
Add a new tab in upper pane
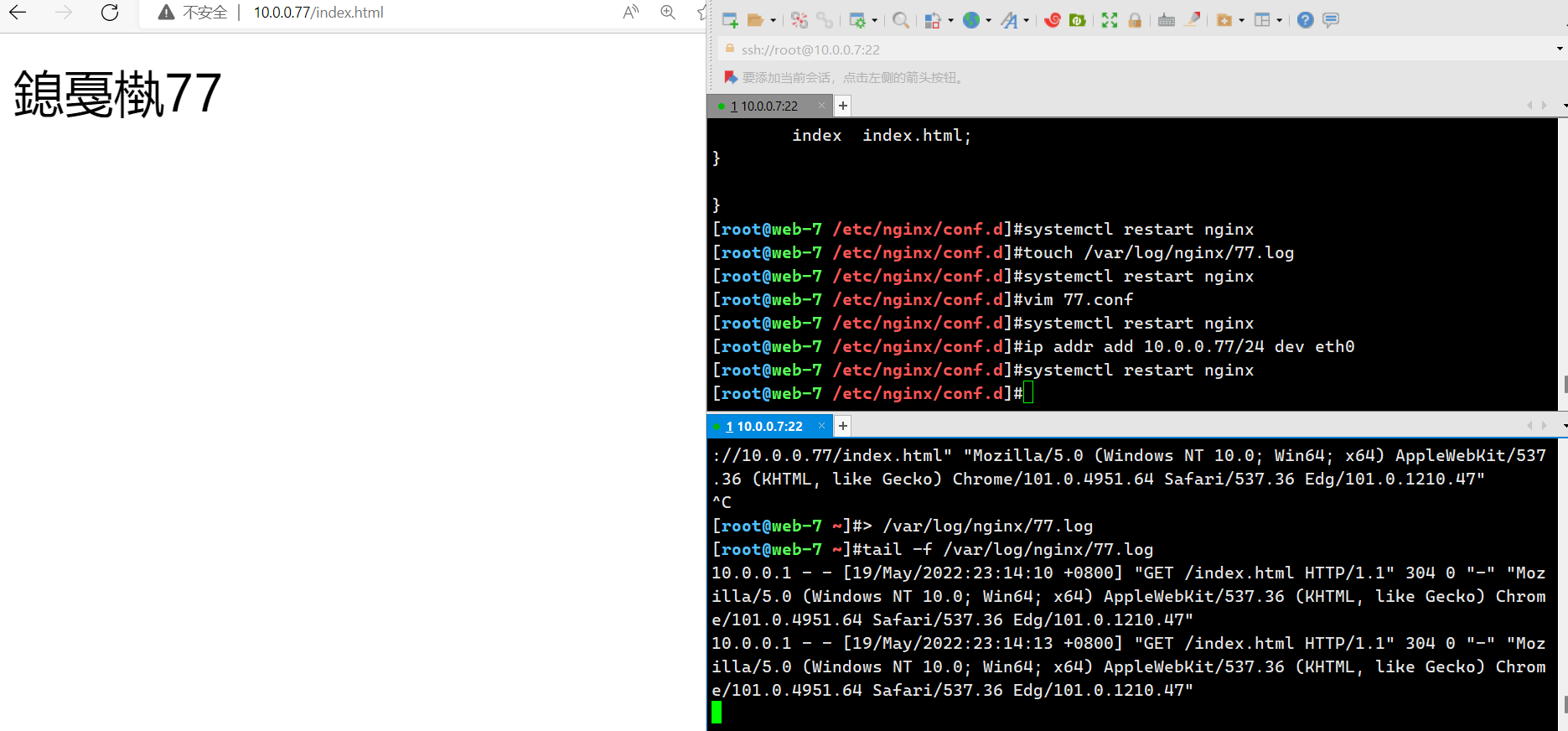coord(843,106)
